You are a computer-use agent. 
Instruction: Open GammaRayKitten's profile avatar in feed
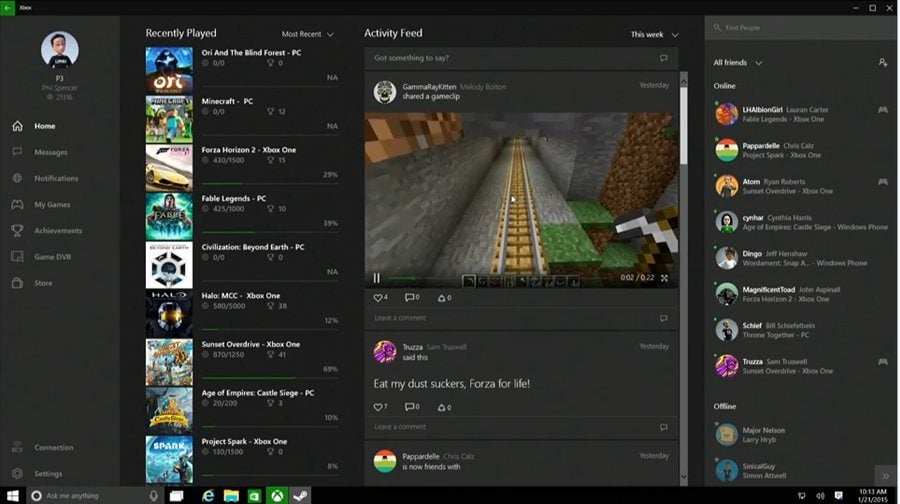click(385, 92)
